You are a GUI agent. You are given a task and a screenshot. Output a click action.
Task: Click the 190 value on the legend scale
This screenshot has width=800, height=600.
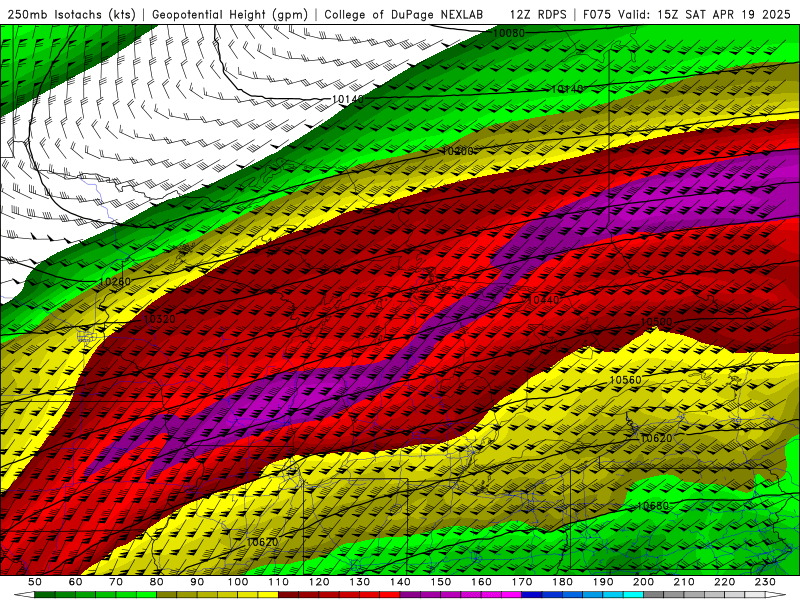tap(603, 582)
